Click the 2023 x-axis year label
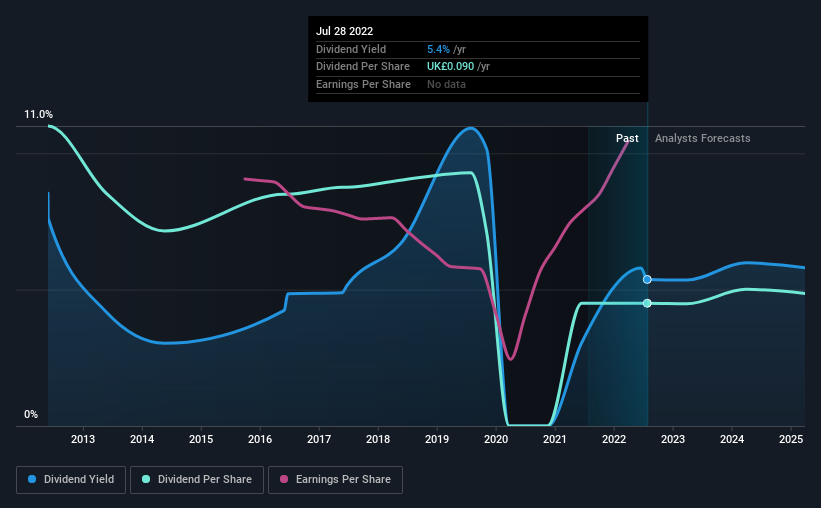Viewport: 821px width, 508px height. tap(673, 439)
